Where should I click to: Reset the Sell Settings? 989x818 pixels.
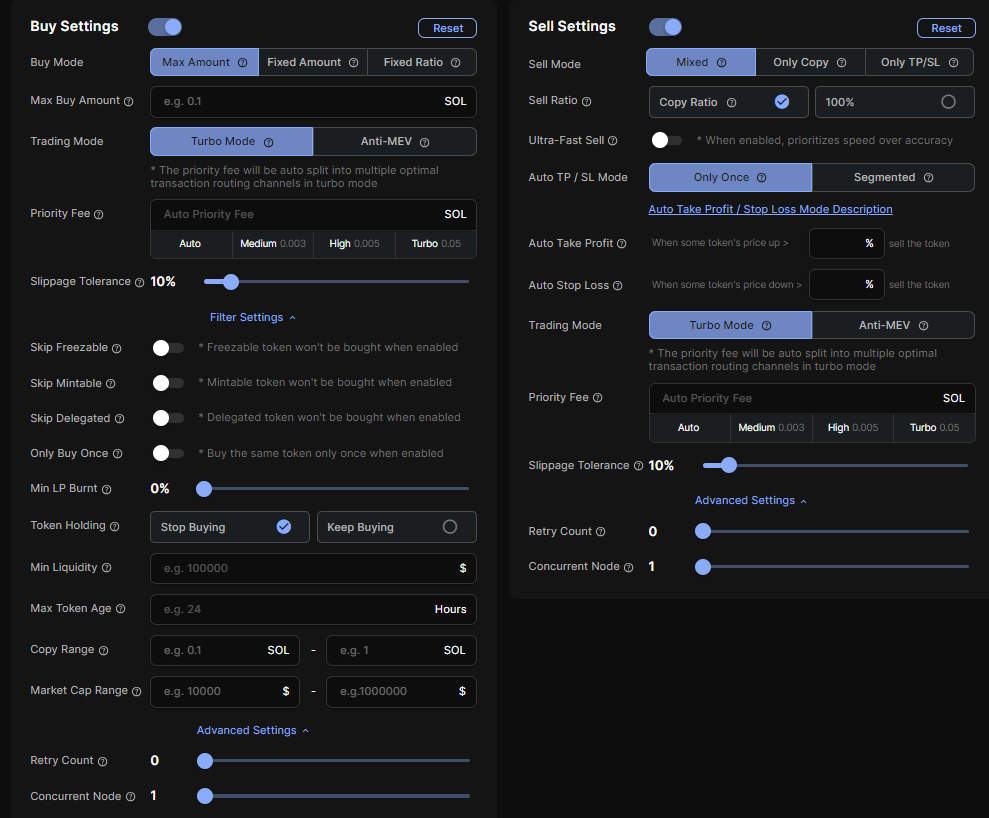tap(946, 28)
